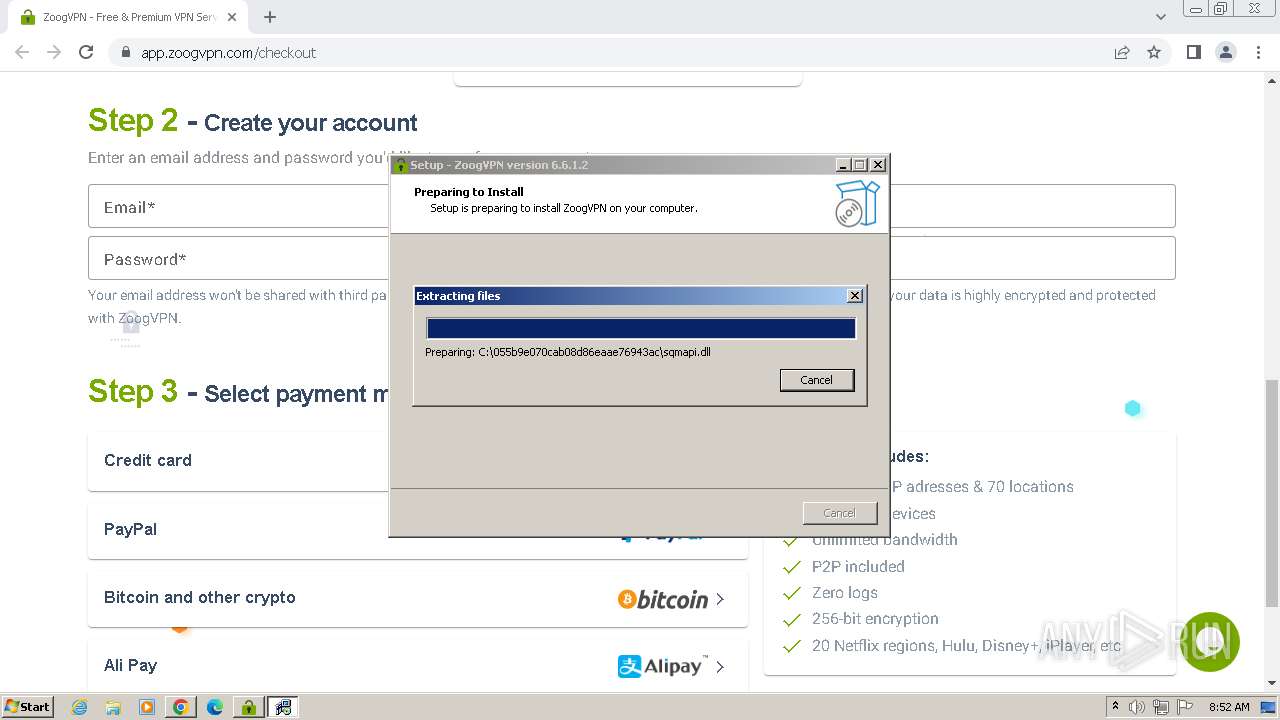
Task: Click the 'Unlimited bandwidth' feature line
Action: point(885,540)
